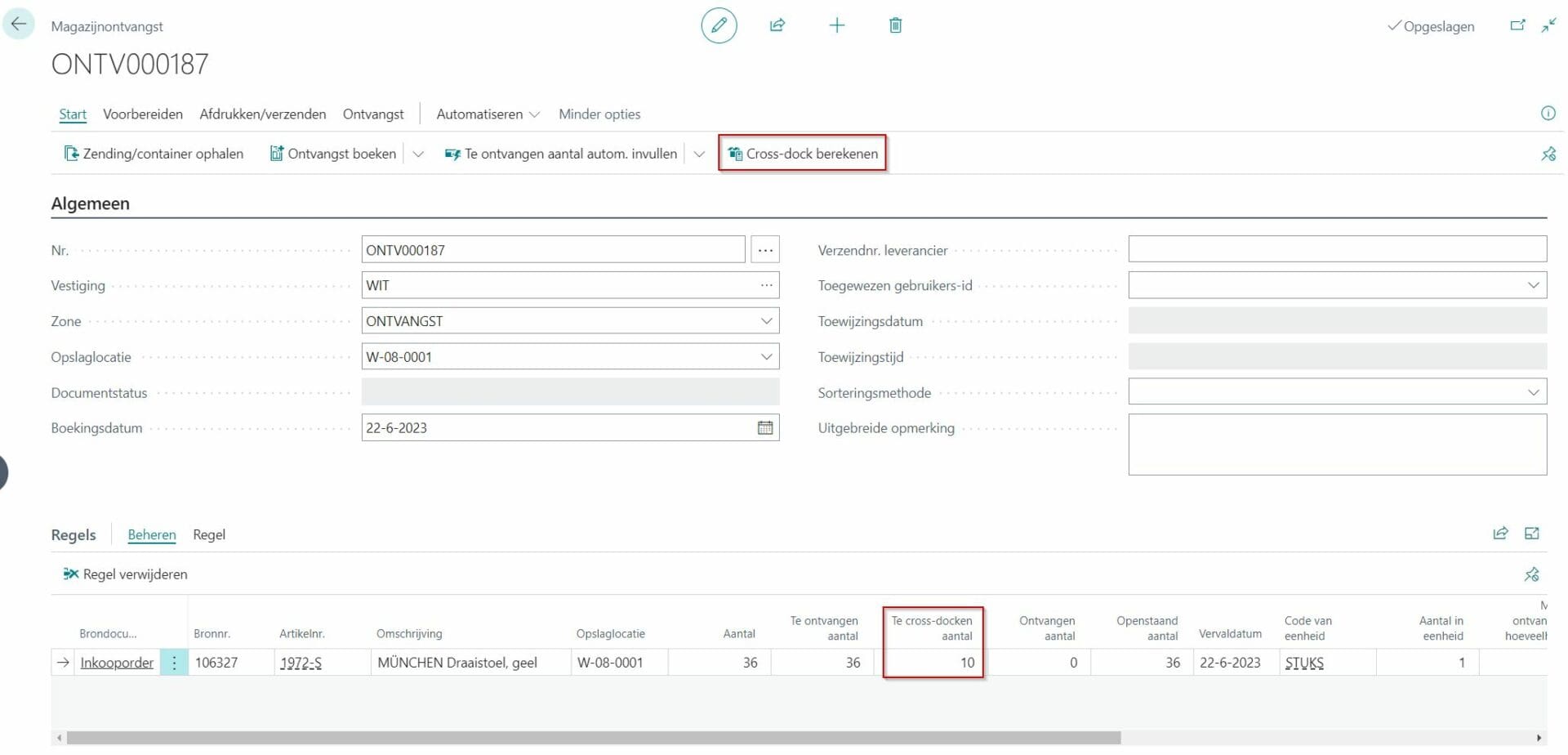Click Te ontvangen aantal autom. invullen
This screenshot has width=1568, height=755.
[x=561, y=154]
